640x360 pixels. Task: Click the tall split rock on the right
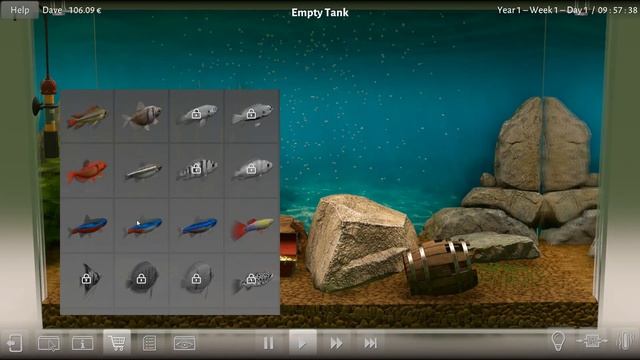pyautogui.click(x=542, y=145)
